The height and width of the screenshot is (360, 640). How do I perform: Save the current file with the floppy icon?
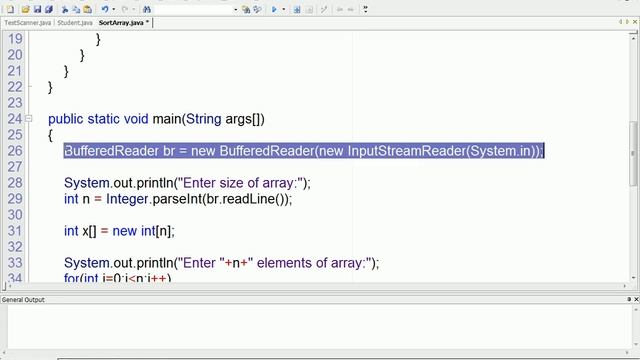pos(37,9)
